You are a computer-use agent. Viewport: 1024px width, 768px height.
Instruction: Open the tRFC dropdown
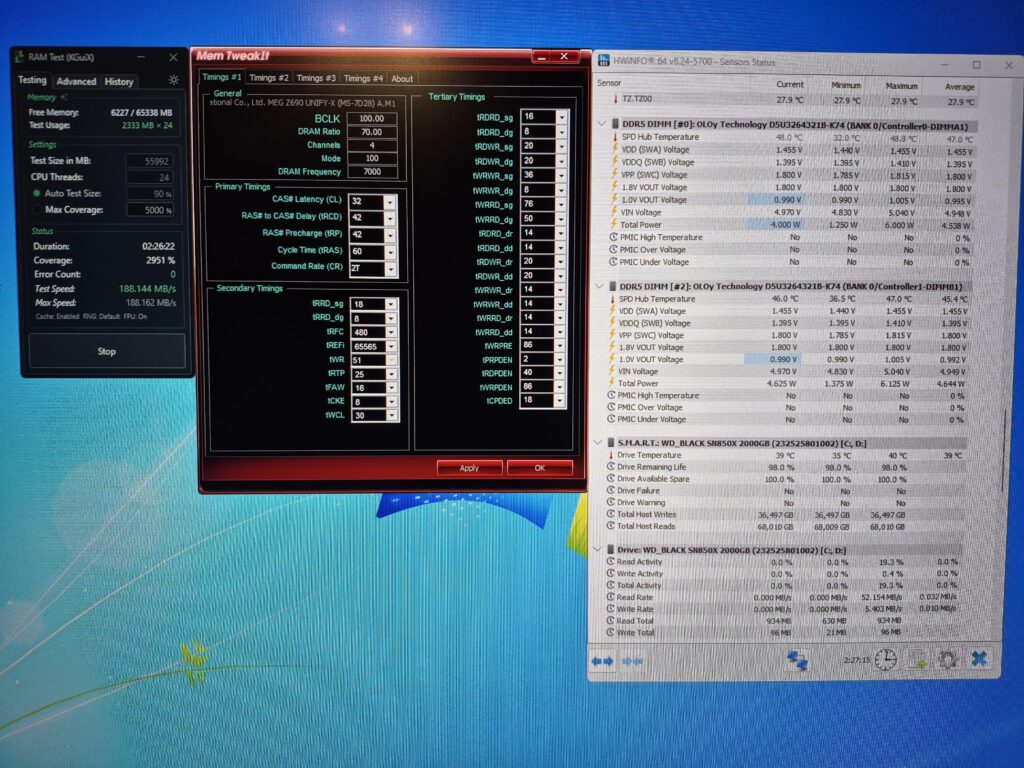tap(391, 332)
